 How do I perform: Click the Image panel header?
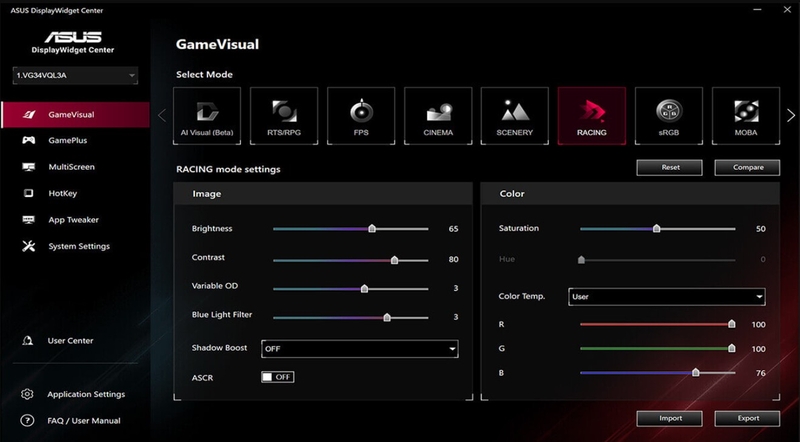click(x=323, y=194)
